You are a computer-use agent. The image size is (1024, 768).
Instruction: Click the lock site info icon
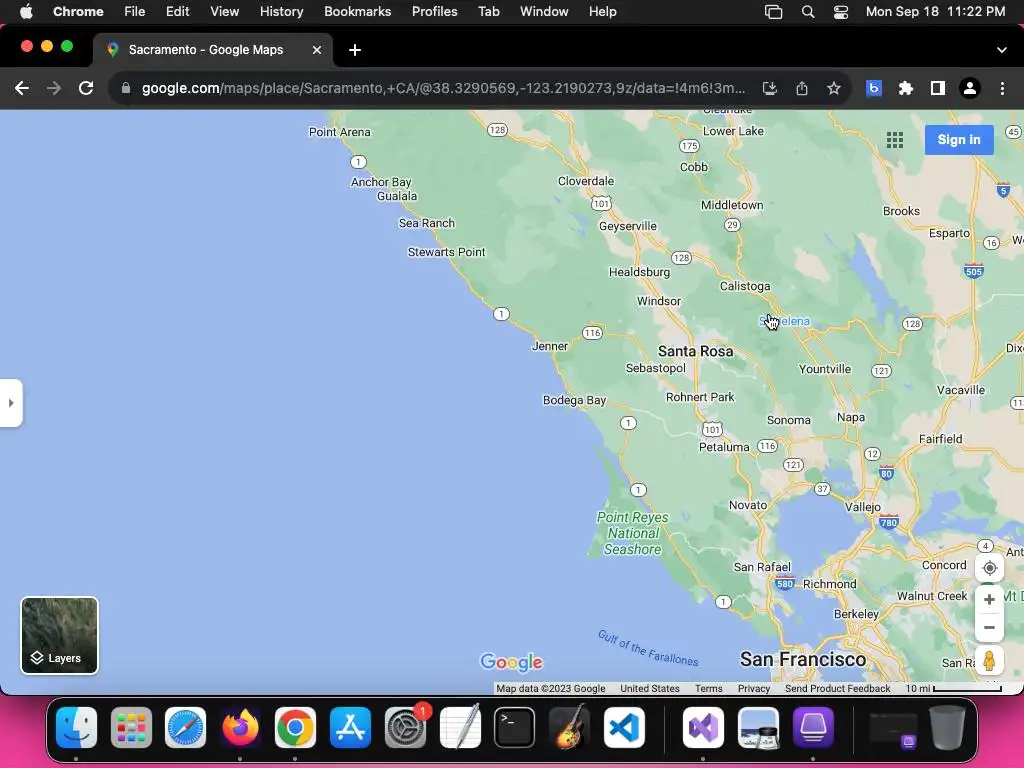coord(125,88)
